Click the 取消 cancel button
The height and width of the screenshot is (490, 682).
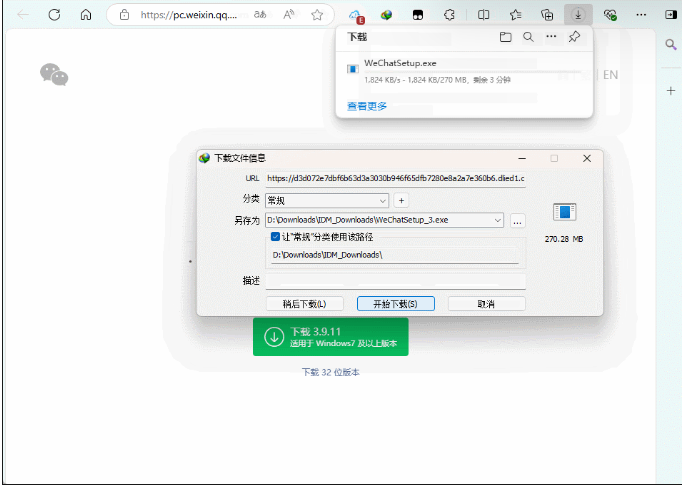click(486, 304)
